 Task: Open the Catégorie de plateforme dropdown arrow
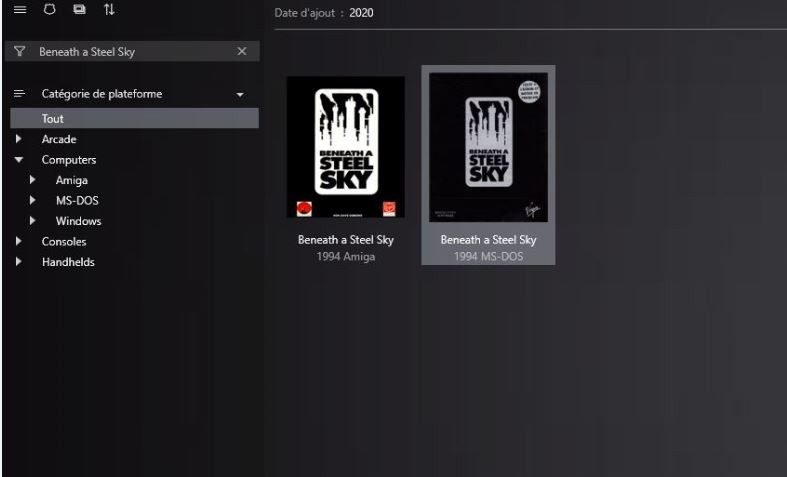240,94
